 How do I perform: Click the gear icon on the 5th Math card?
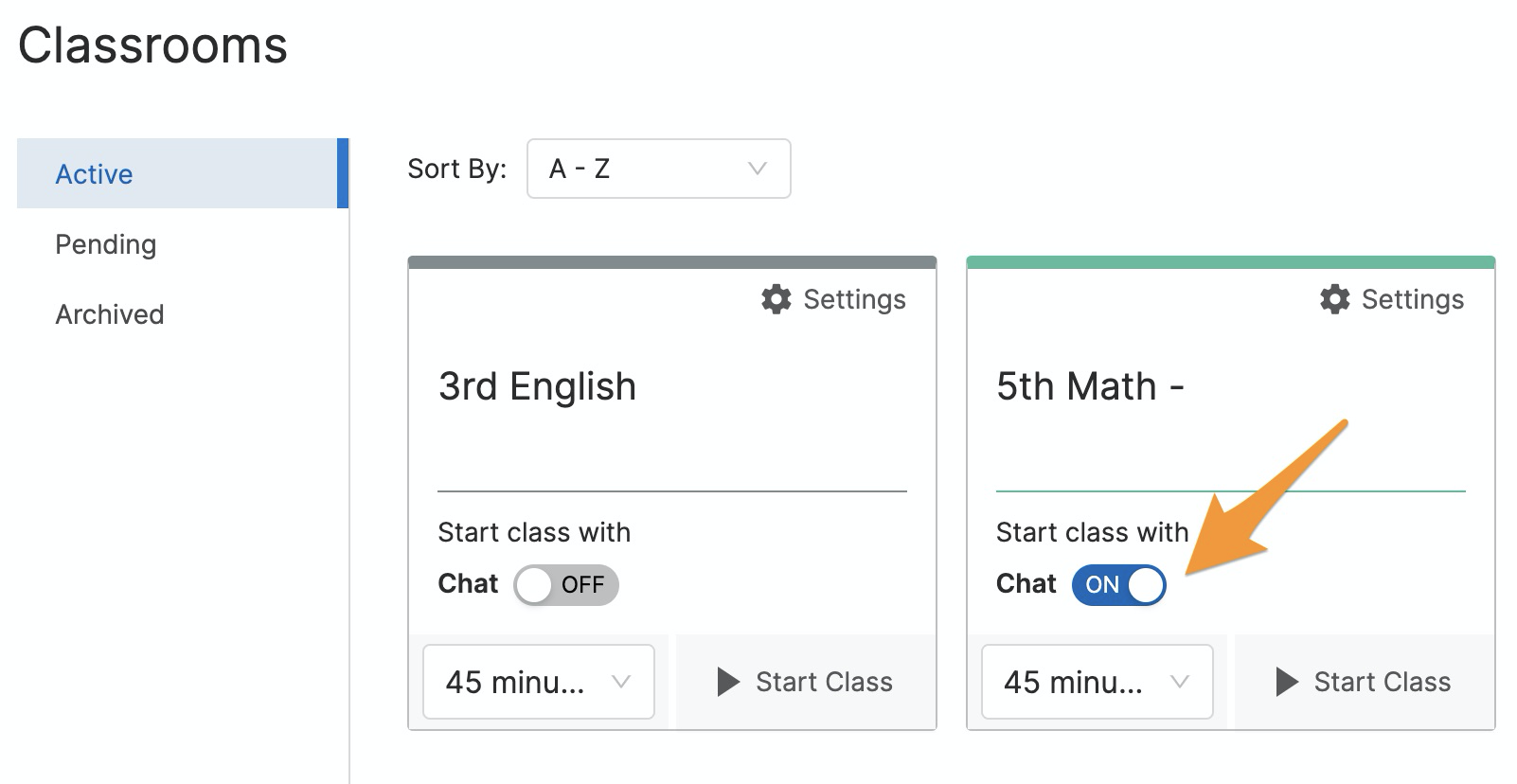click(1335, 299)
